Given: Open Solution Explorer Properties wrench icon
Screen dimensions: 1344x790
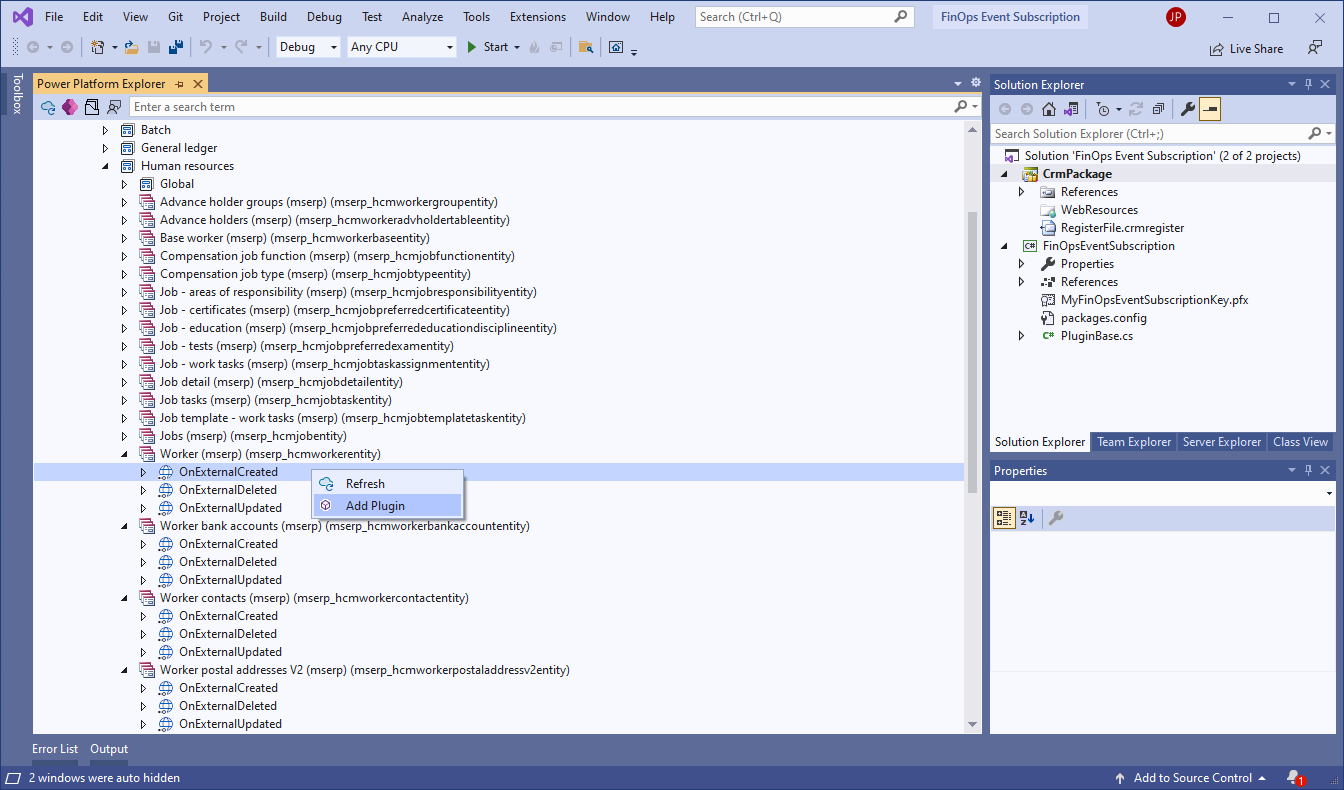Looking at the screenshot, I should coord(1188,109).
